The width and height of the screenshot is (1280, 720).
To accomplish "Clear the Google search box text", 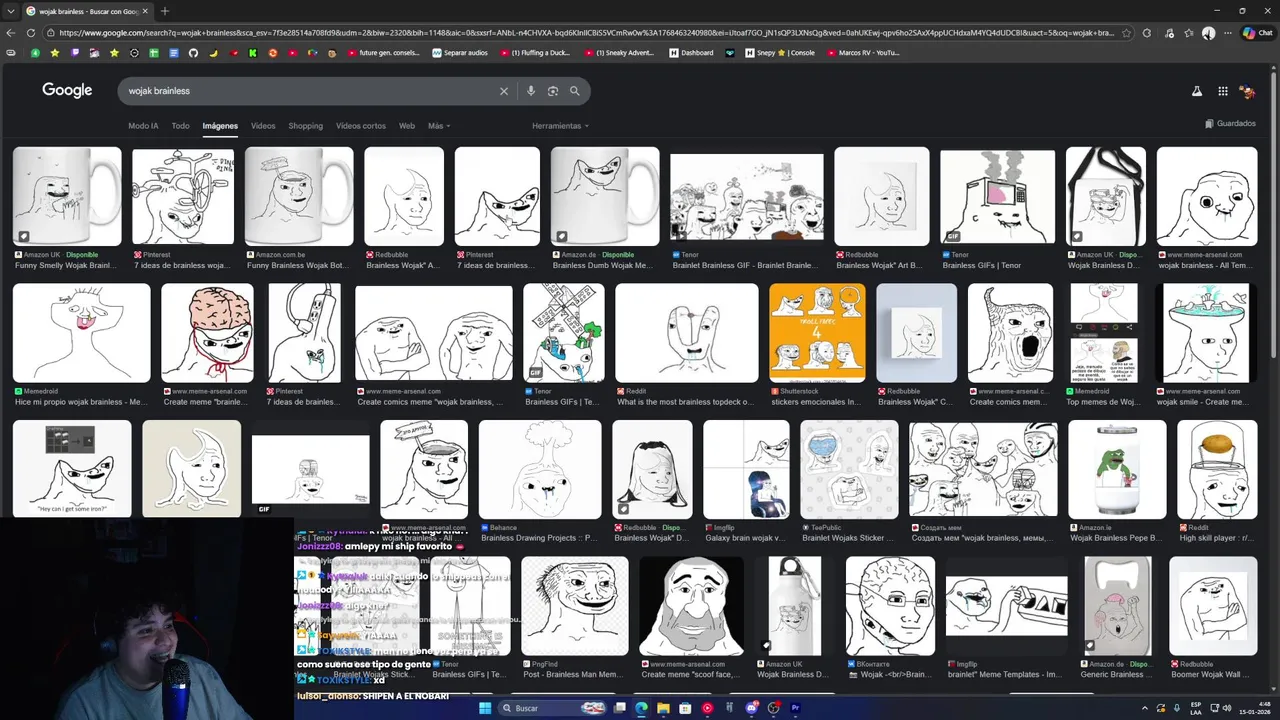I will click(x=504, y=91).
